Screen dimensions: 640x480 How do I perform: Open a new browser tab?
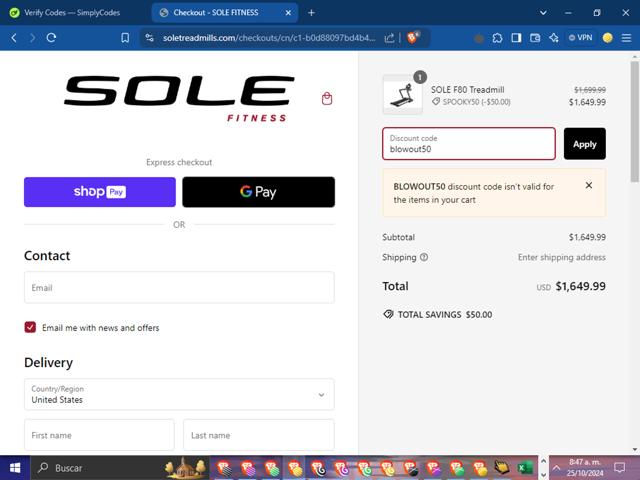point(311,13)
